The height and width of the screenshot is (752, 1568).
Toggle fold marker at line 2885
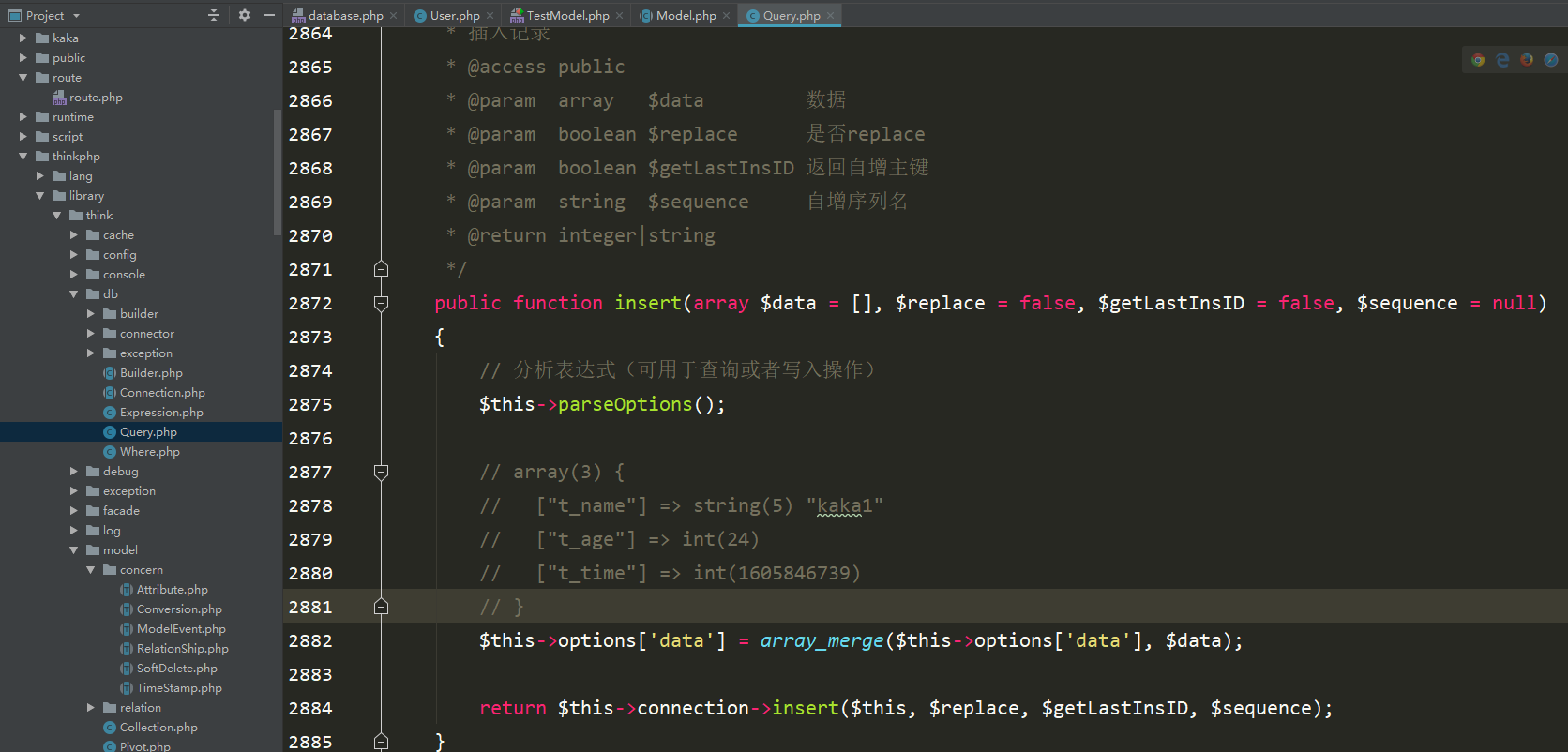click(x=381, y=742)
